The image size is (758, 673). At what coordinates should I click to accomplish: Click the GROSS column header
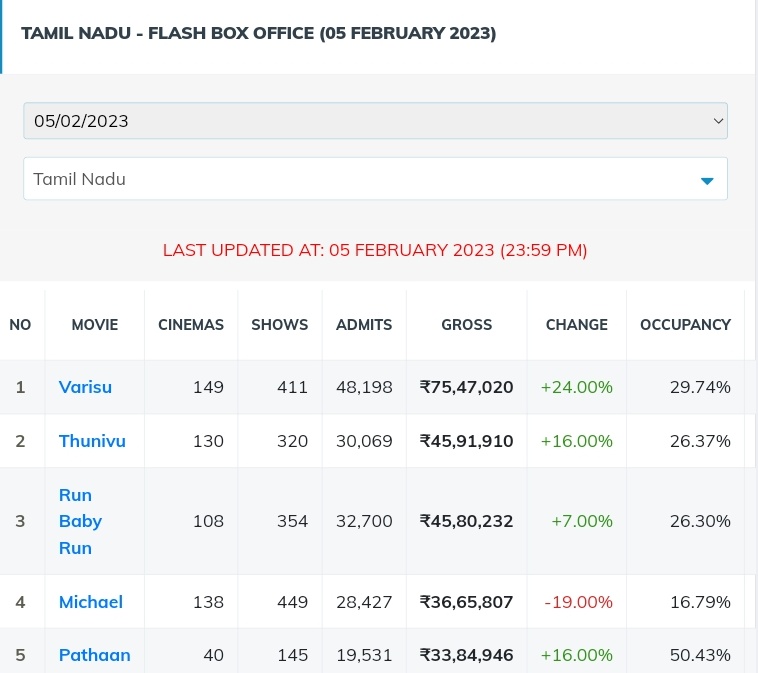[466, 325]
